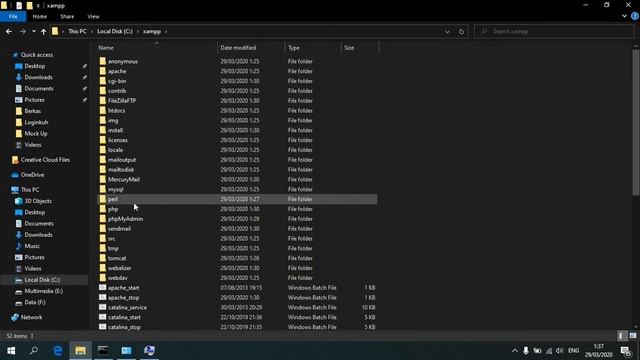Select the phpMyAdmin folder icon
The height and width of the screenshot is (360, 640).
(102, 219)
